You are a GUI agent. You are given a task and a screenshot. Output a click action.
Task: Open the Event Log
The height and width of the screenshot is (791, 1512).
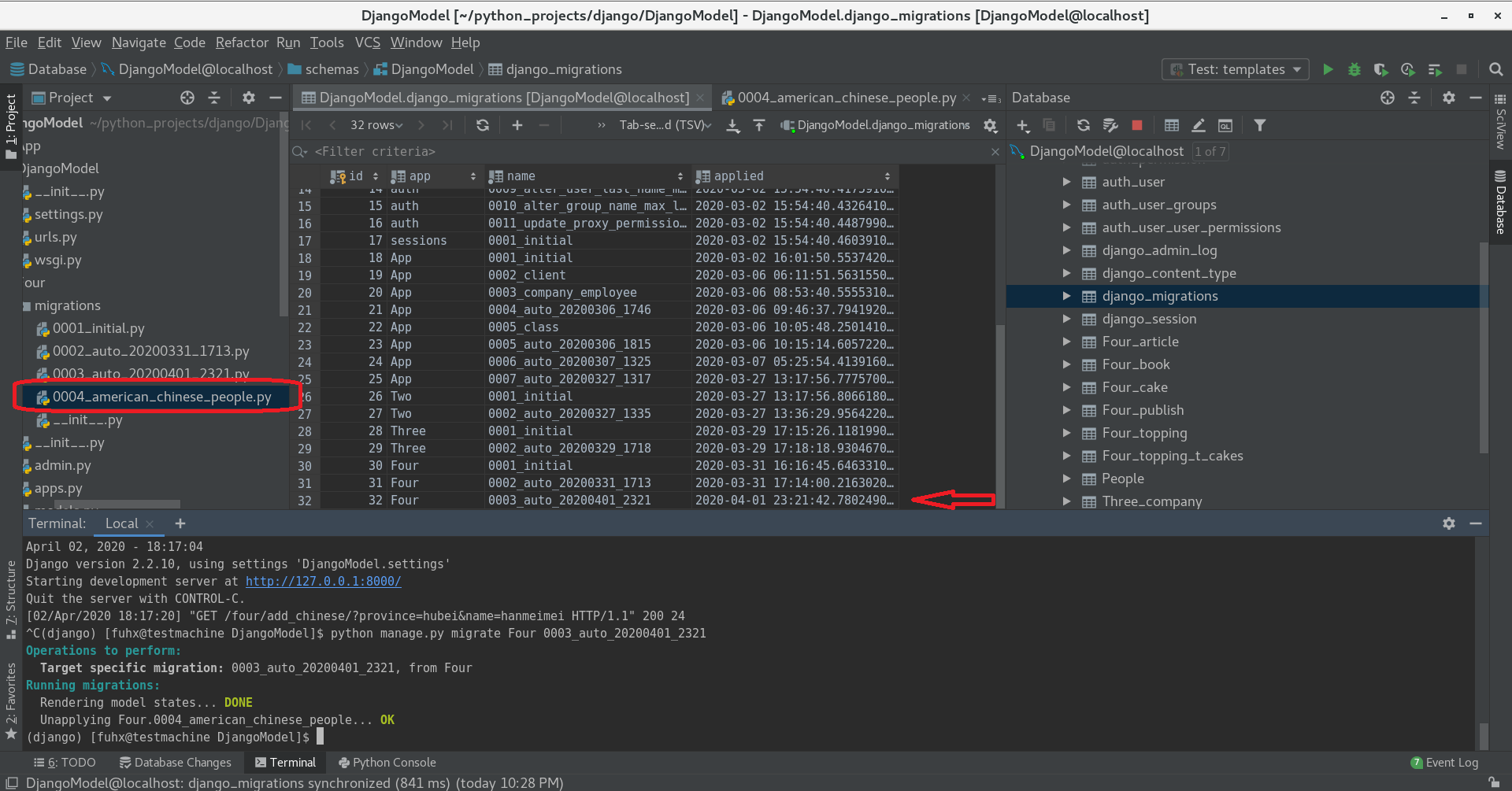pos(1451,762)
